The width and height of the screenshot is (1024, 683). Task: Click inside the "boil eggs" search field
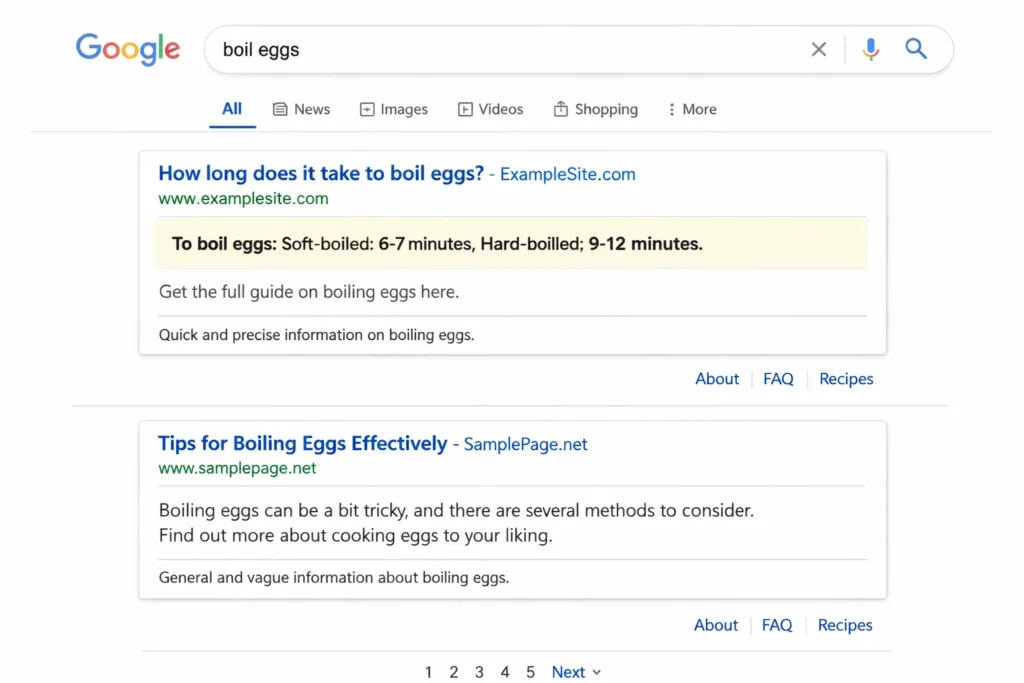click(x=500, y=50)
